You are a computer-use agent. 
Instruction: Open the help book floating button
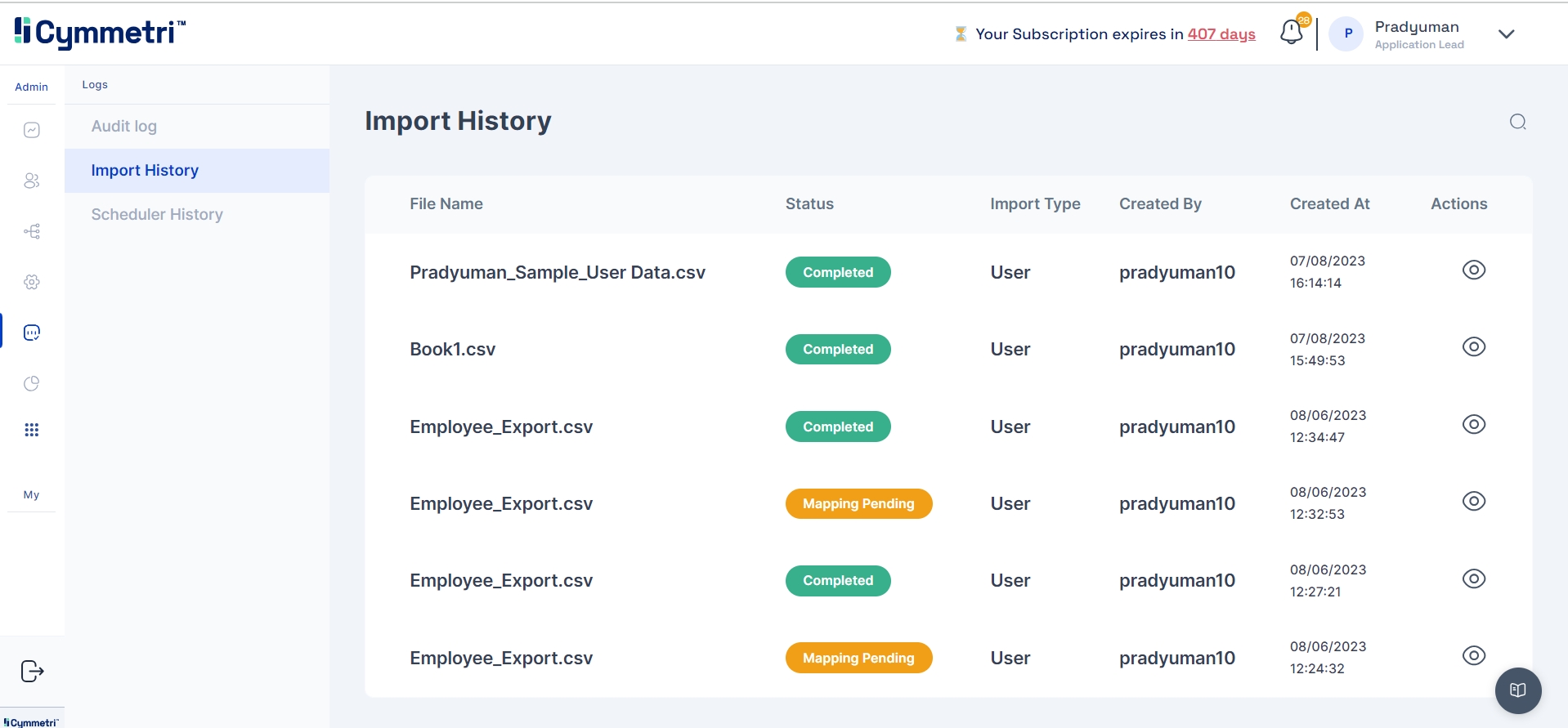(1517, 690)
